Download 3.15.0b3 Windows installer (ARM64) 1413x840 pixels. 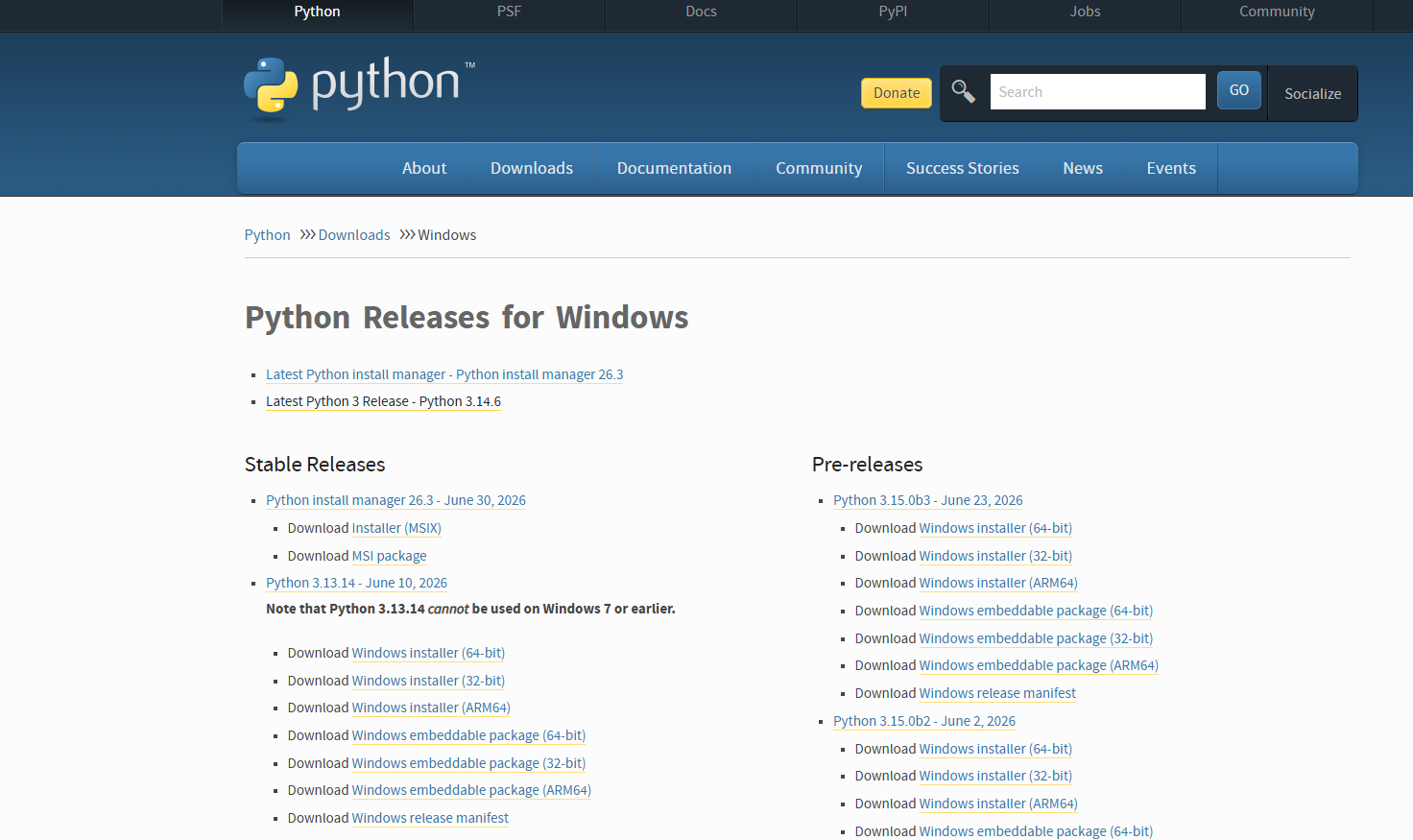pyautogui.click(x=998, y=583)
